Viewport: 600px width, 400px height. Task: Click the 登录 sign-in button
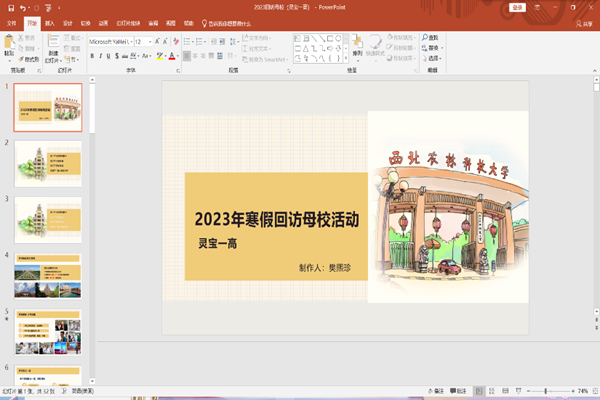tap(517, 7)
